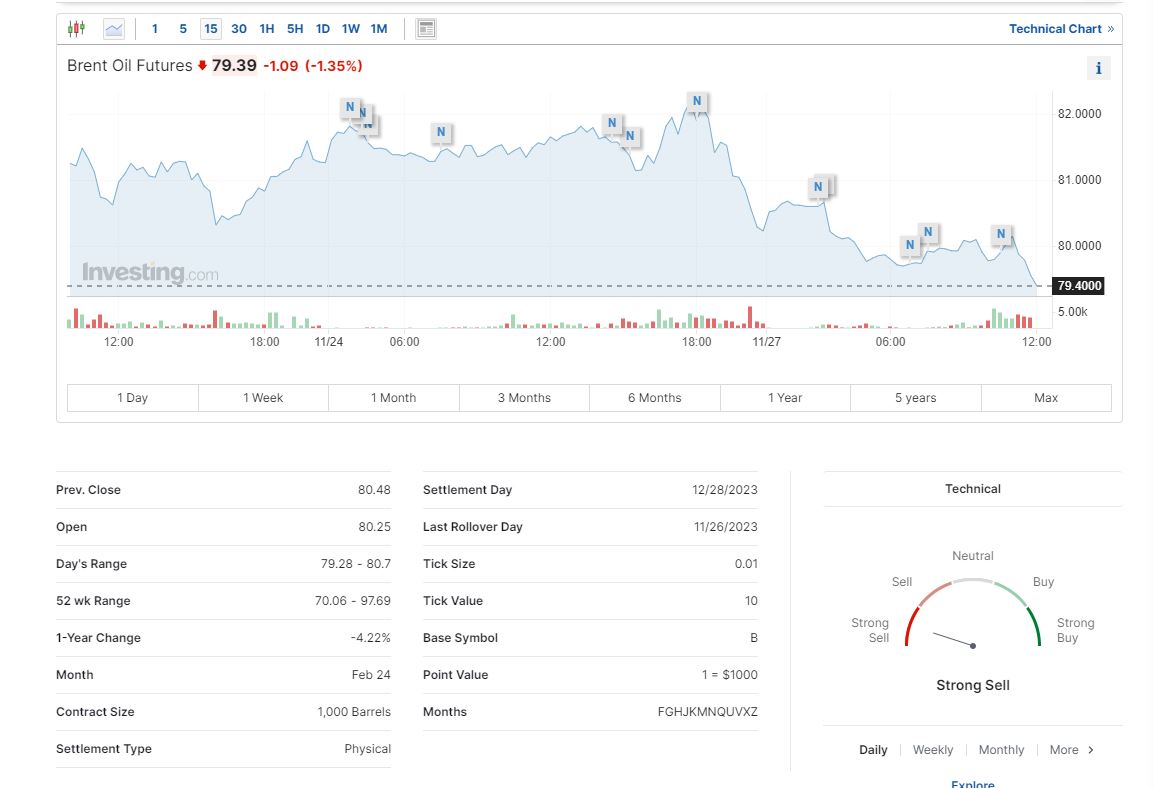Viewport: 1153px width, 788px height.
Task: Set chart interval to 1D
Action: [x=323, y=29]
